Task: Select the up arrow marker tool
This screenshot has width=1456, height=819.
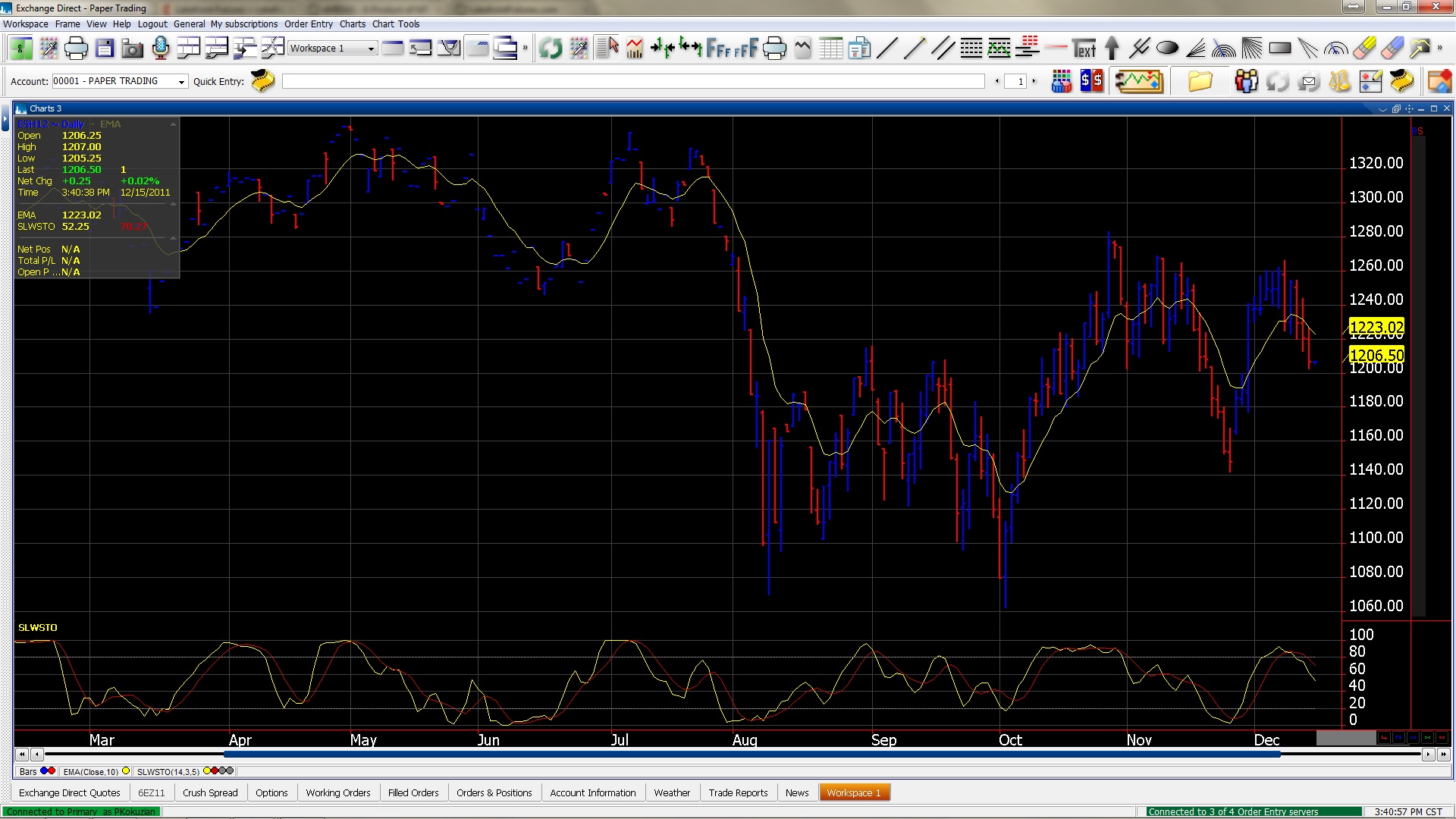Action: (1112, 49)
